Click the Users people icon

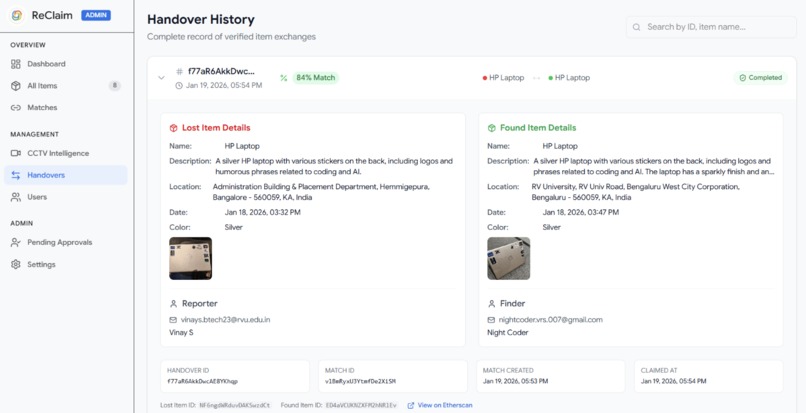coord(16,197)
